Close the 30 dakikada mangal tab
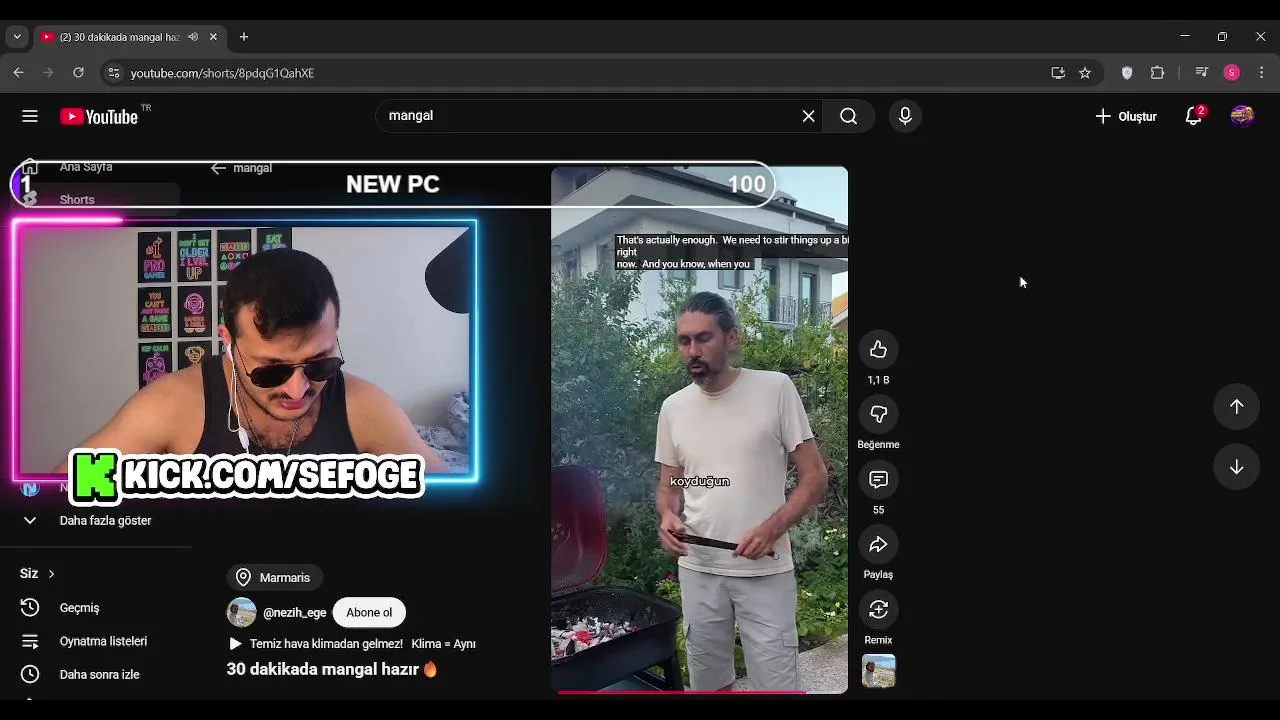The height and width of the screenshot is (720, 1280). tap(213, 37)
